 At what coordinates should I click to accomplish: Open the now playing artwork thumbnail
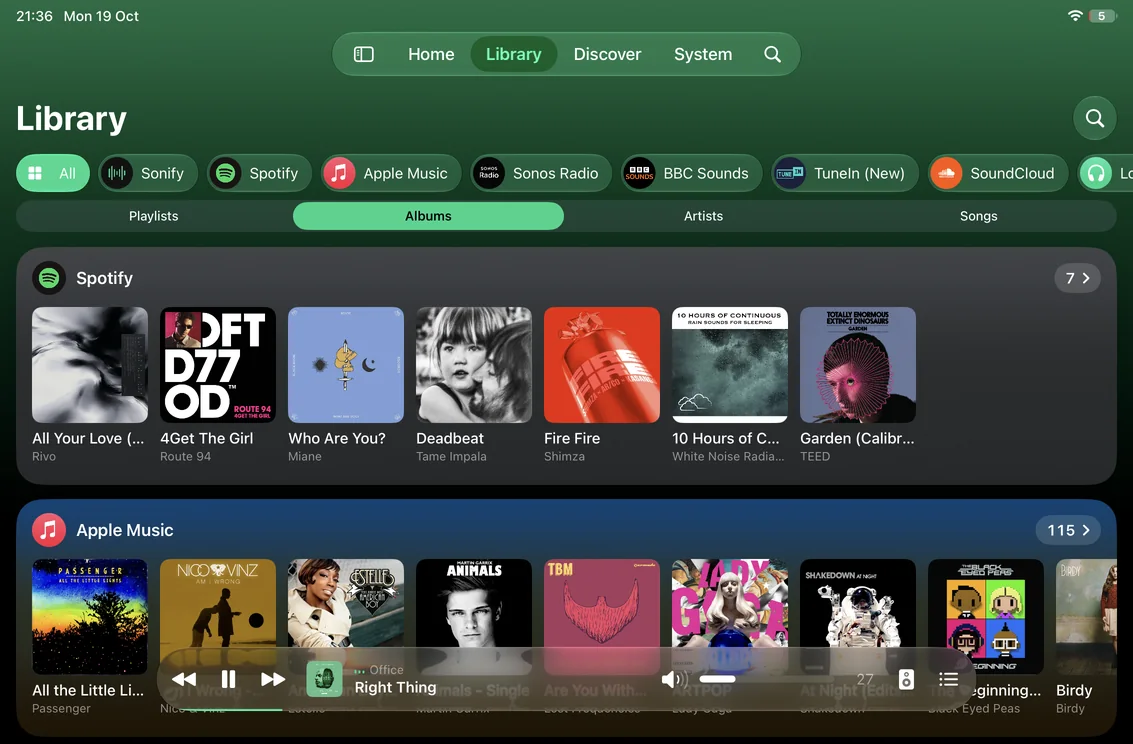coord(324,679)
